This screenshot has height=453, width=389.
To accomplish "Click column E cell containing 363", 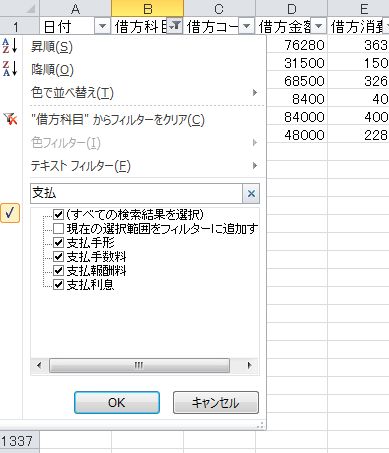I will point(358,45).
